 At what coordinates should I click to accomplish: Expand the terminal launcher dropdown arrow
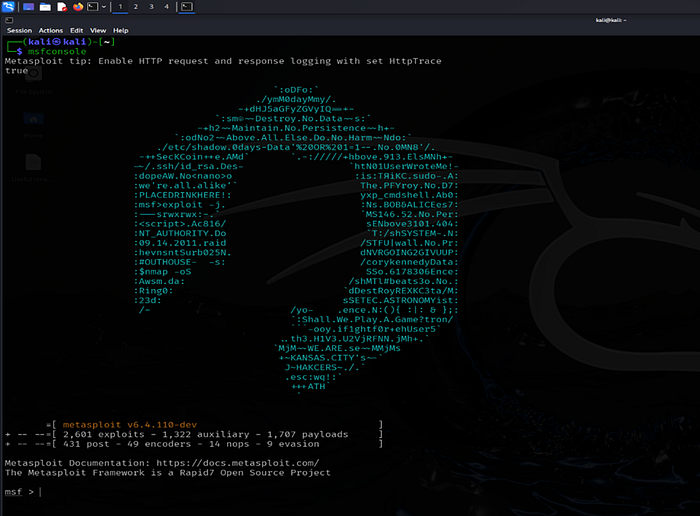click(104, 7)
